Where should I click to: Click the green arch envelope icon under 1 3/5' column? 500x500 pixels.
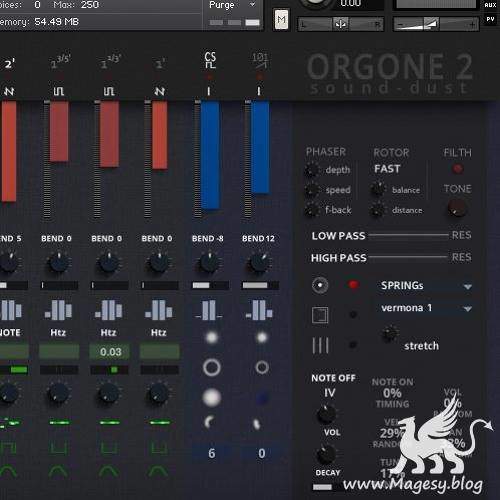click(x=58, y=471)
